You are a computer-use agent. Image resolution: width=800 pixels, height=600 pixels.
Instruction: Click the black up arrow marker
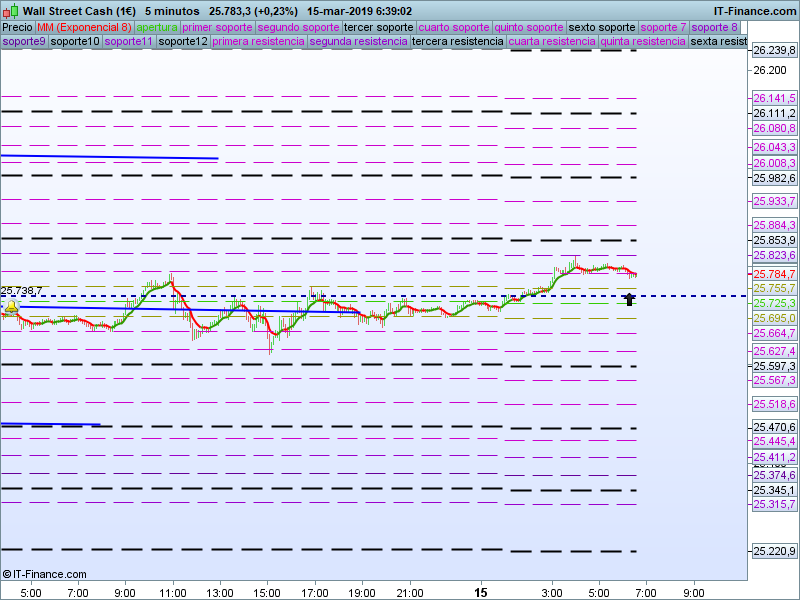coord(629,299)
